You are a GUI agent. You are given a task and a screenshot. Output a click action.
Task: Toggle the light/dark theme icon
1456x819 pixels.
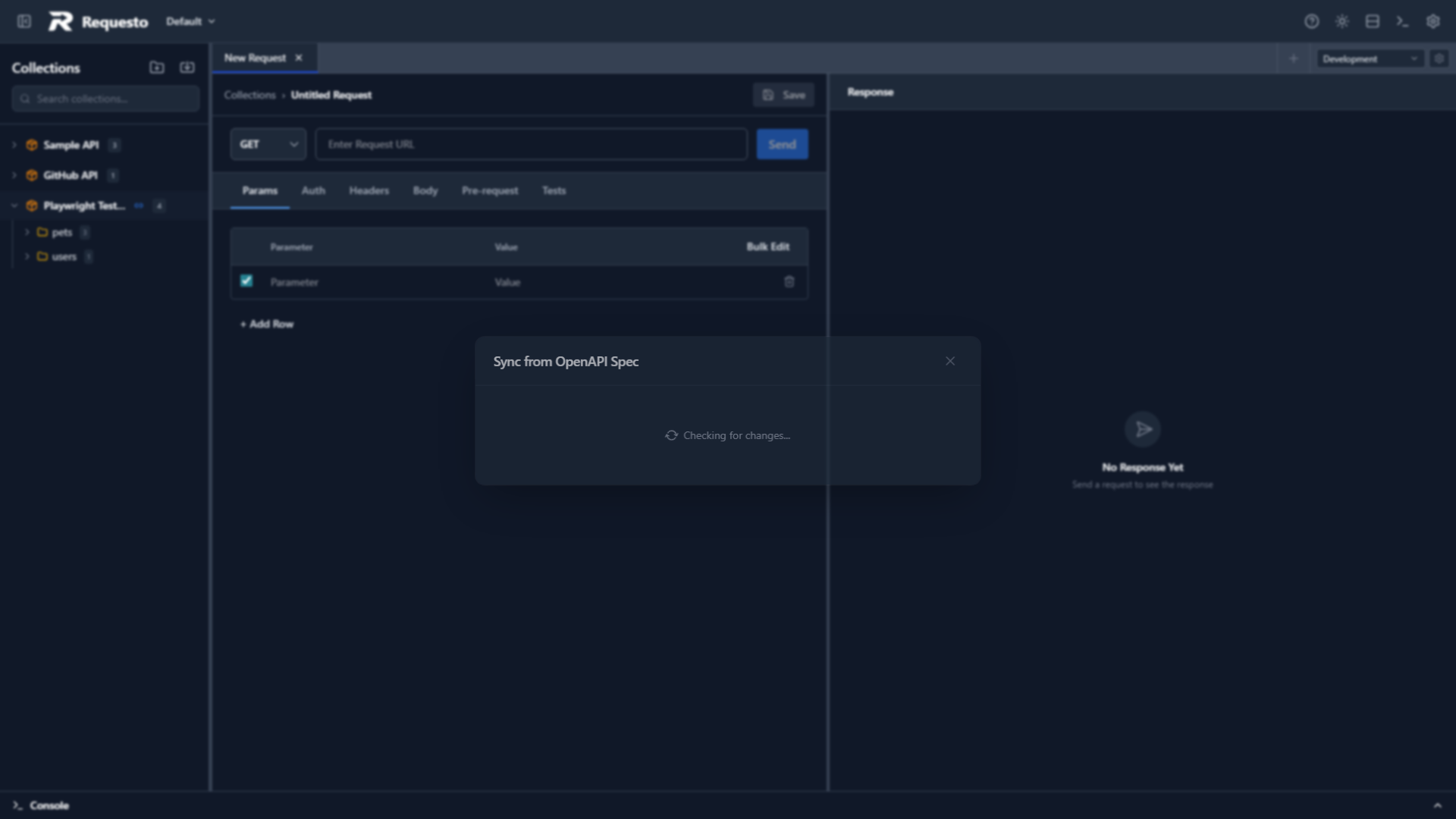pyautogui.click(x=1342, y=21)
